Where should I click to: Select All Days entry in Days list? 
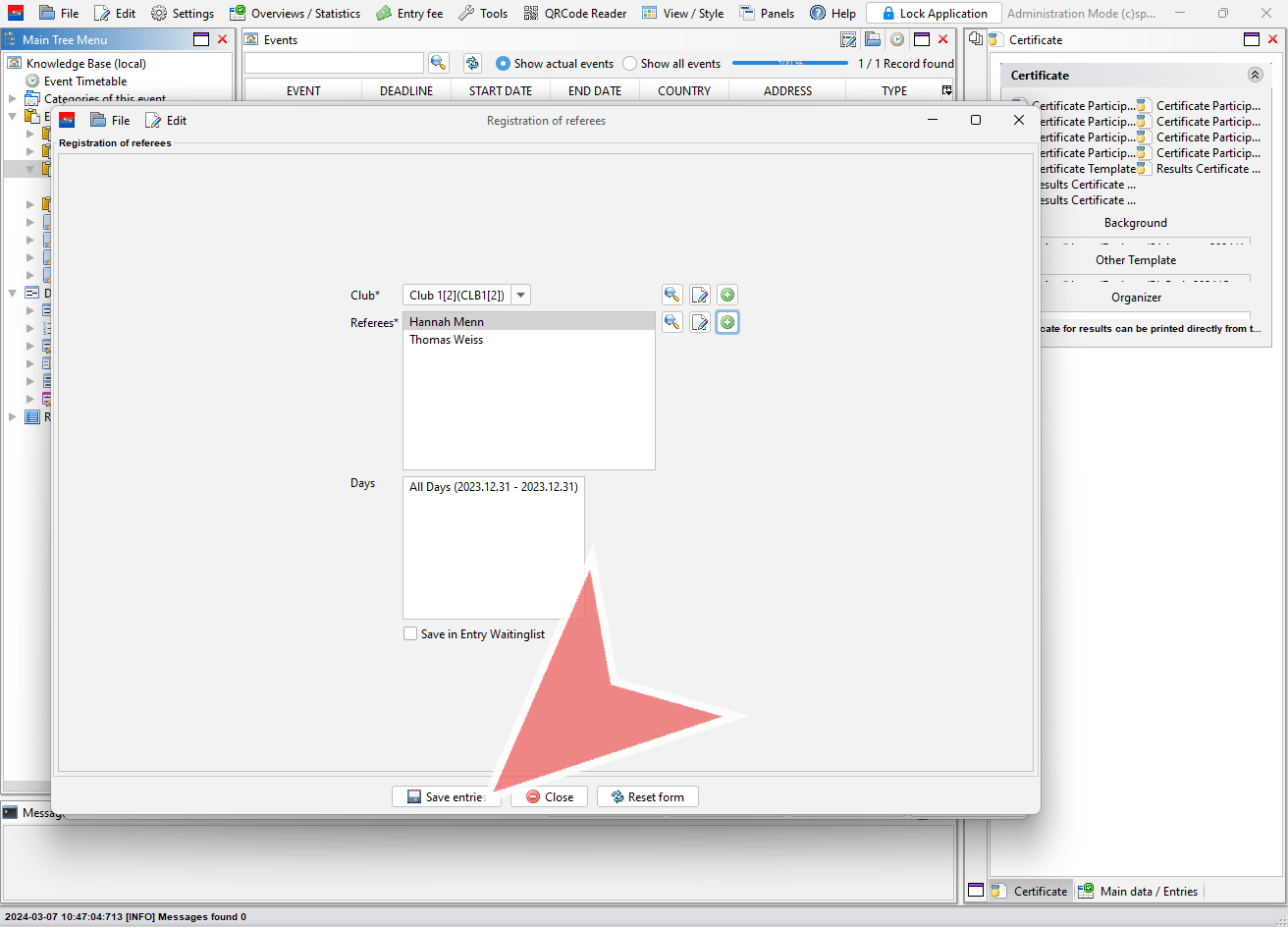click(493, 487)
